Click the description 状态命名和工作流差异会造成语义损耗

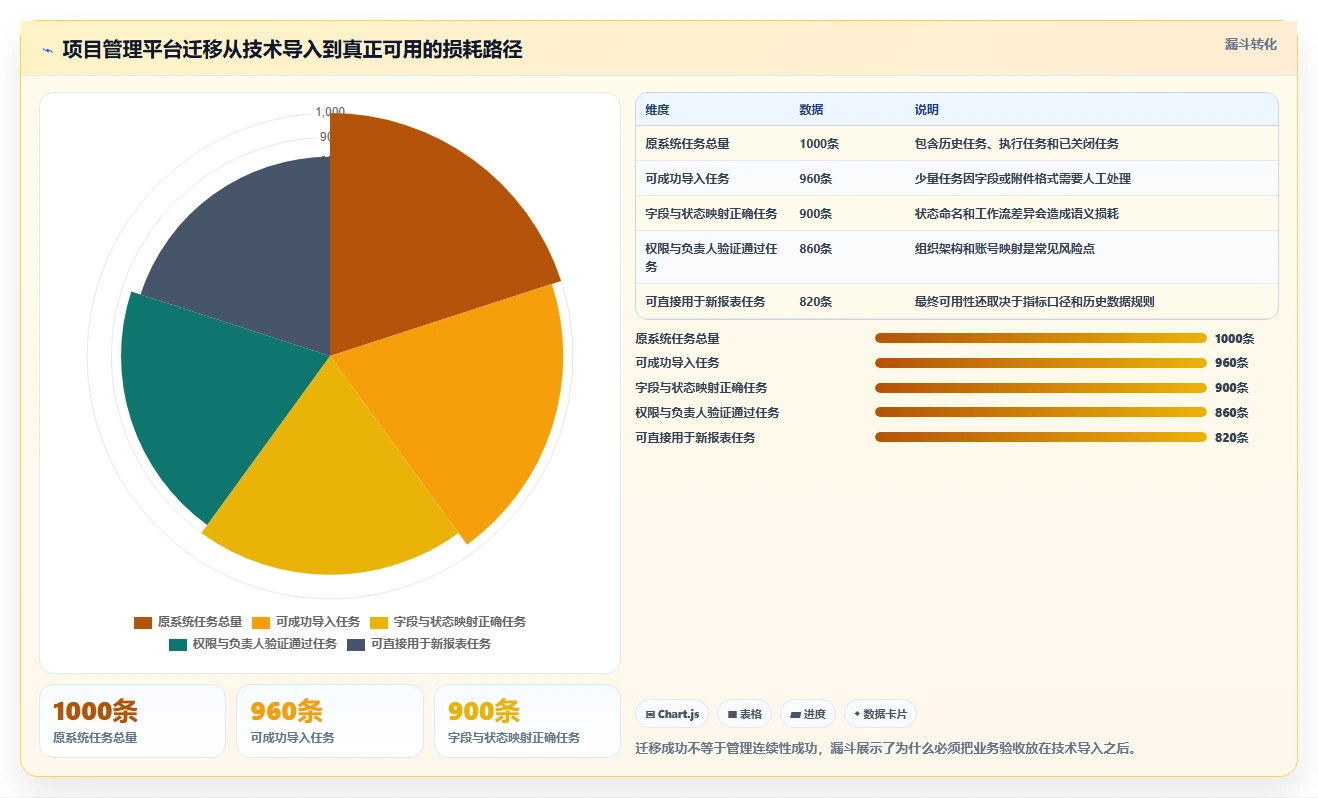point(1016,214)
